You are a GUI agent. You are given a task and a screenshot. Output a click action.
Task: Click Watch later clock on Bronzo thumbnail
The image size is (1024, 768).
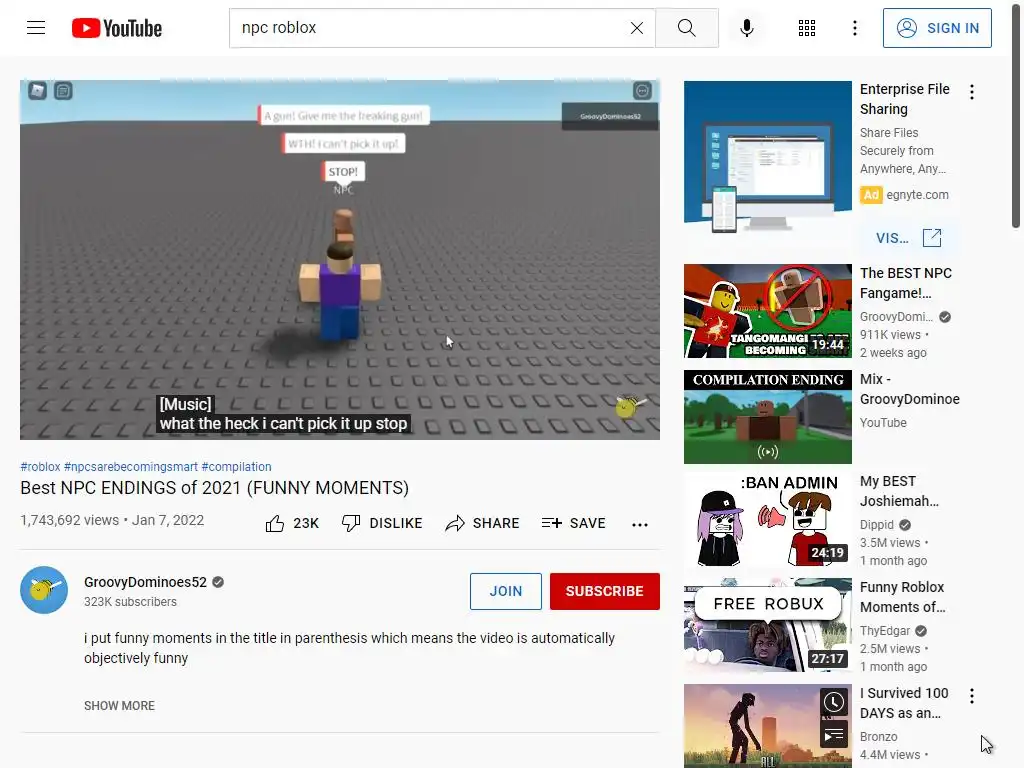[x=834, y=702]
